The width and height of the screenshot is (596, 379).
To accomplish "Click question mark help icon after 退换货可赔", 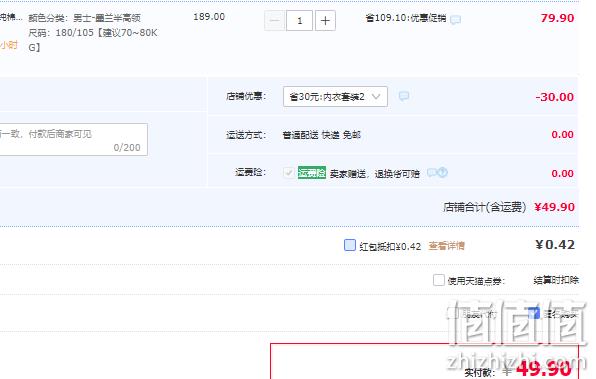I will coord(442,173).
